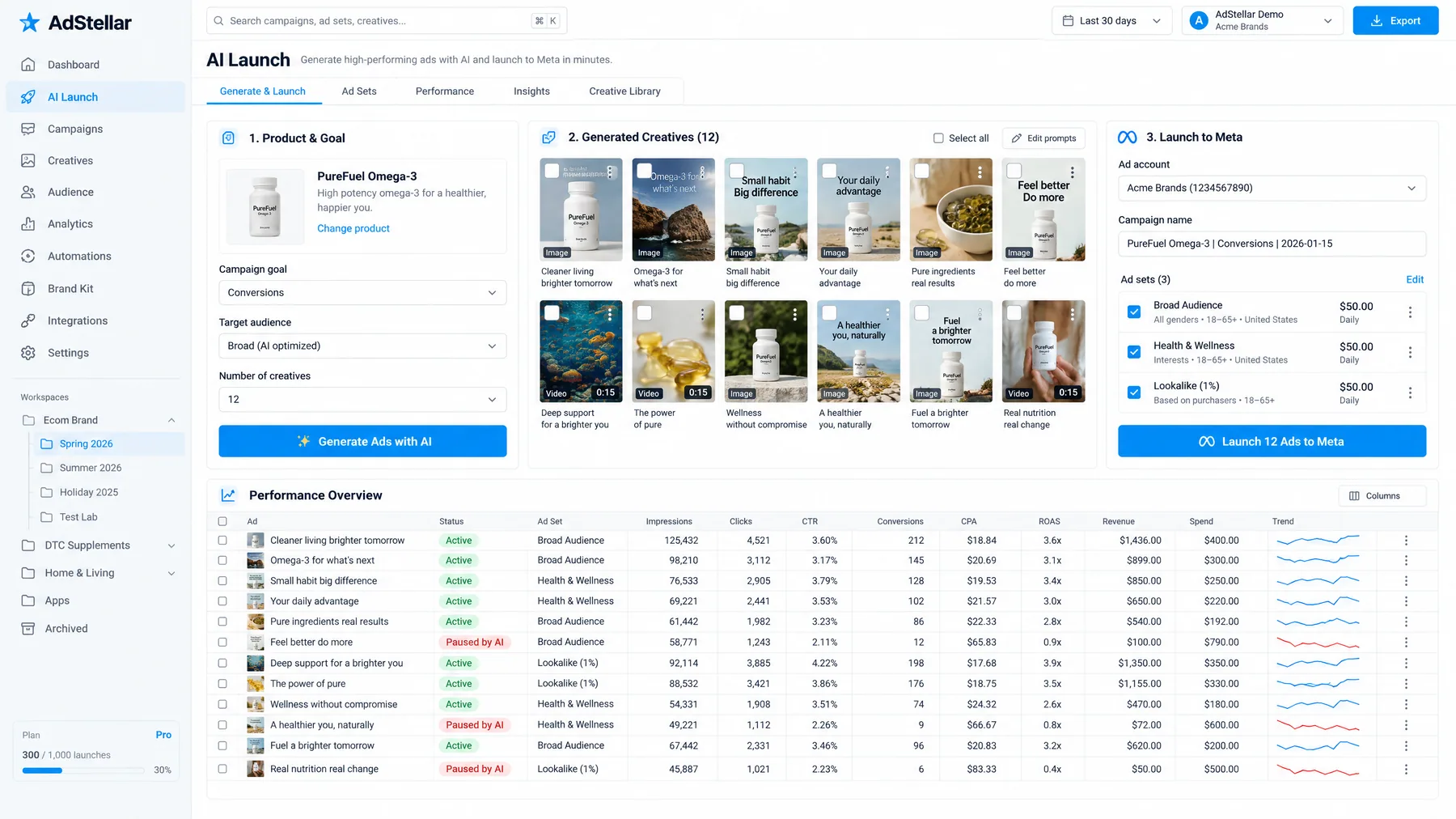Viewport: 1456px width, 819px height.
Task: Open row menu for Cleaner living brighter tomorrow
Action: pyautogui.click(x=1406, y=541)
